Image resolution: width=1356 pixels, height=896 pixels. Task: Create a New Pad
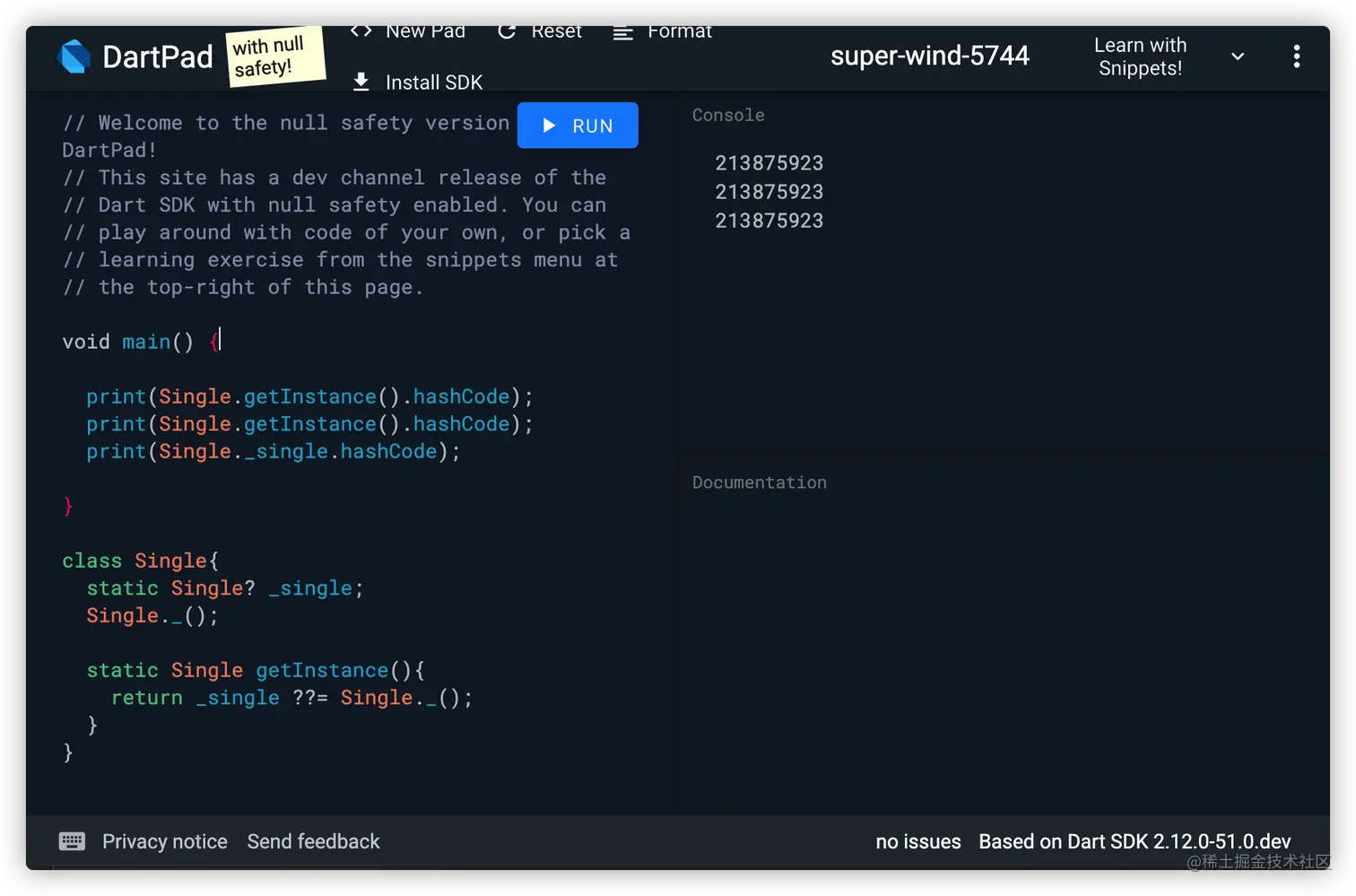click(x=408, y=31)
